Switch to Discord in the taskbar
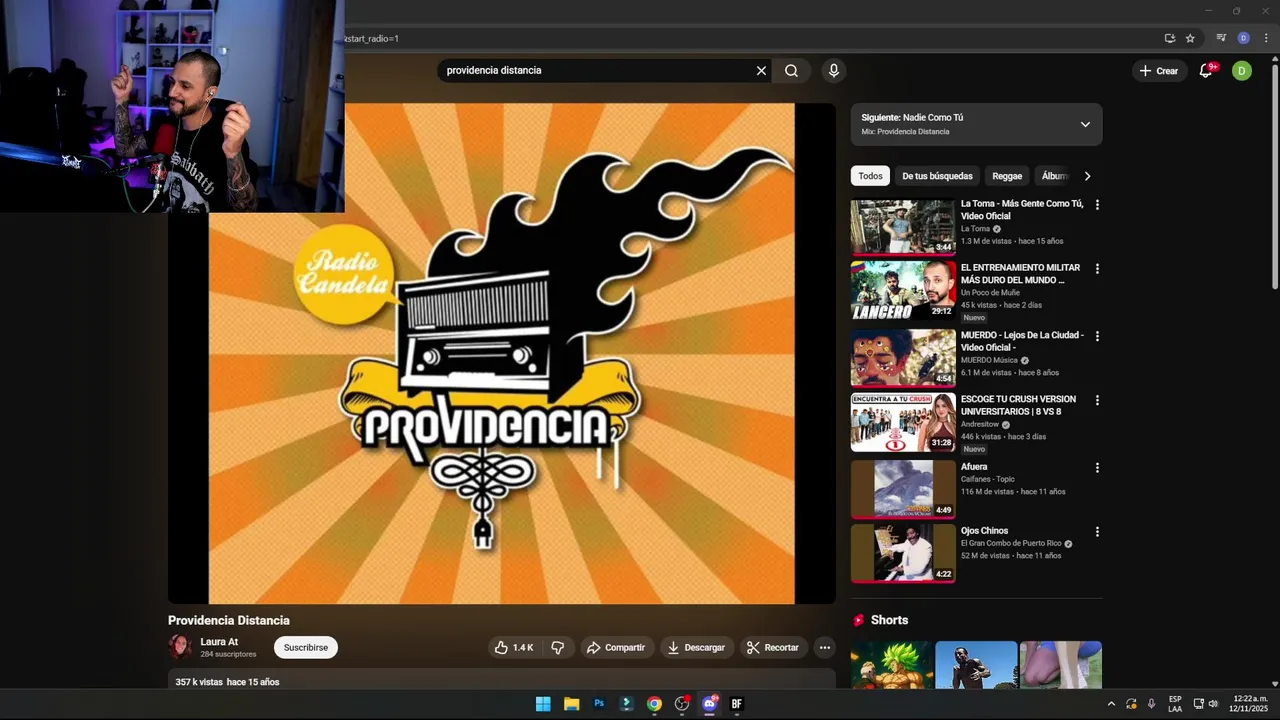The height and width of the screenshot is (720, 1280). (x=710, y=704)
